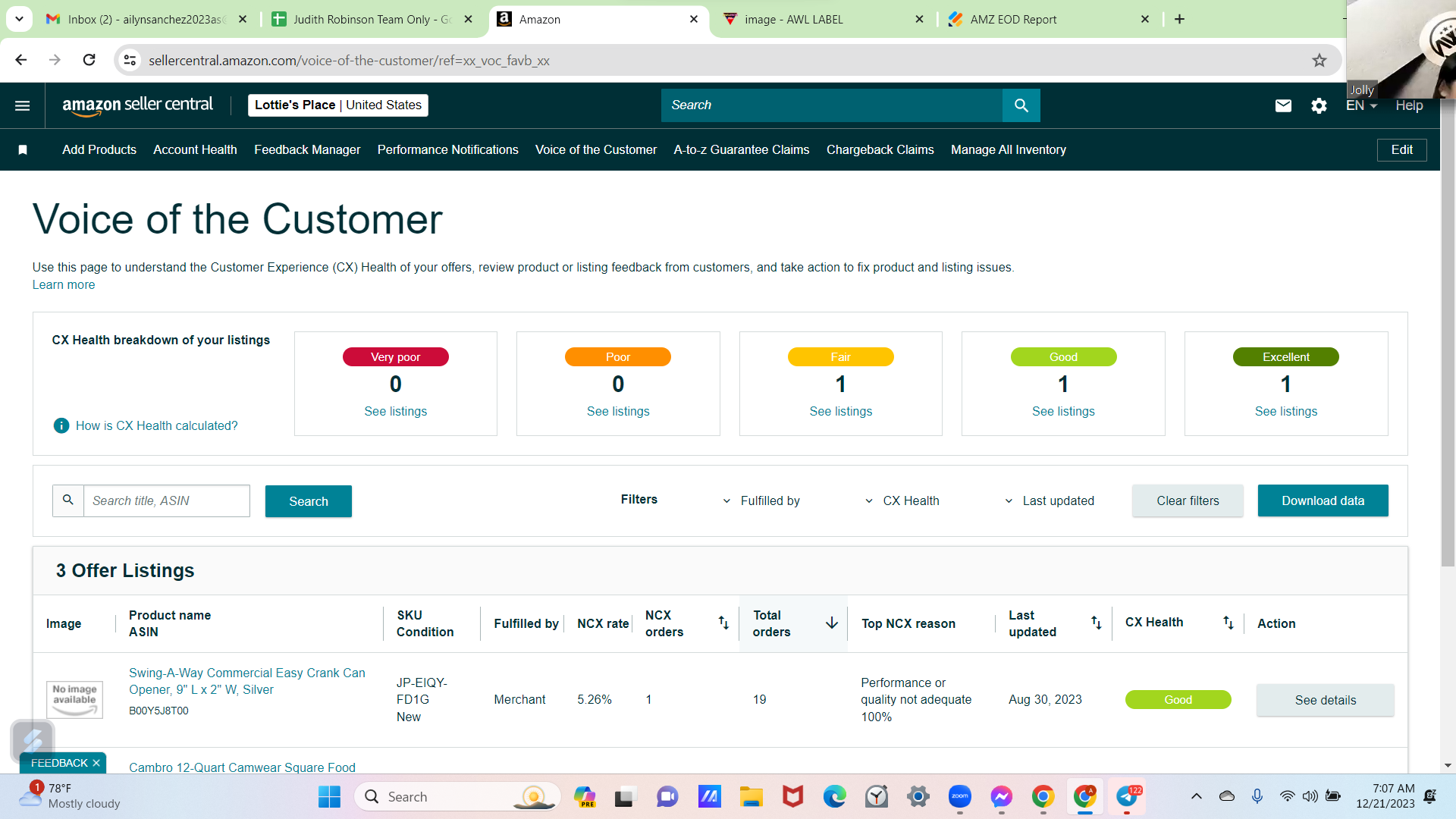Open Swing-A-Way Can Opener product link
Screen dimensions: 1456x819
(247, 681)
